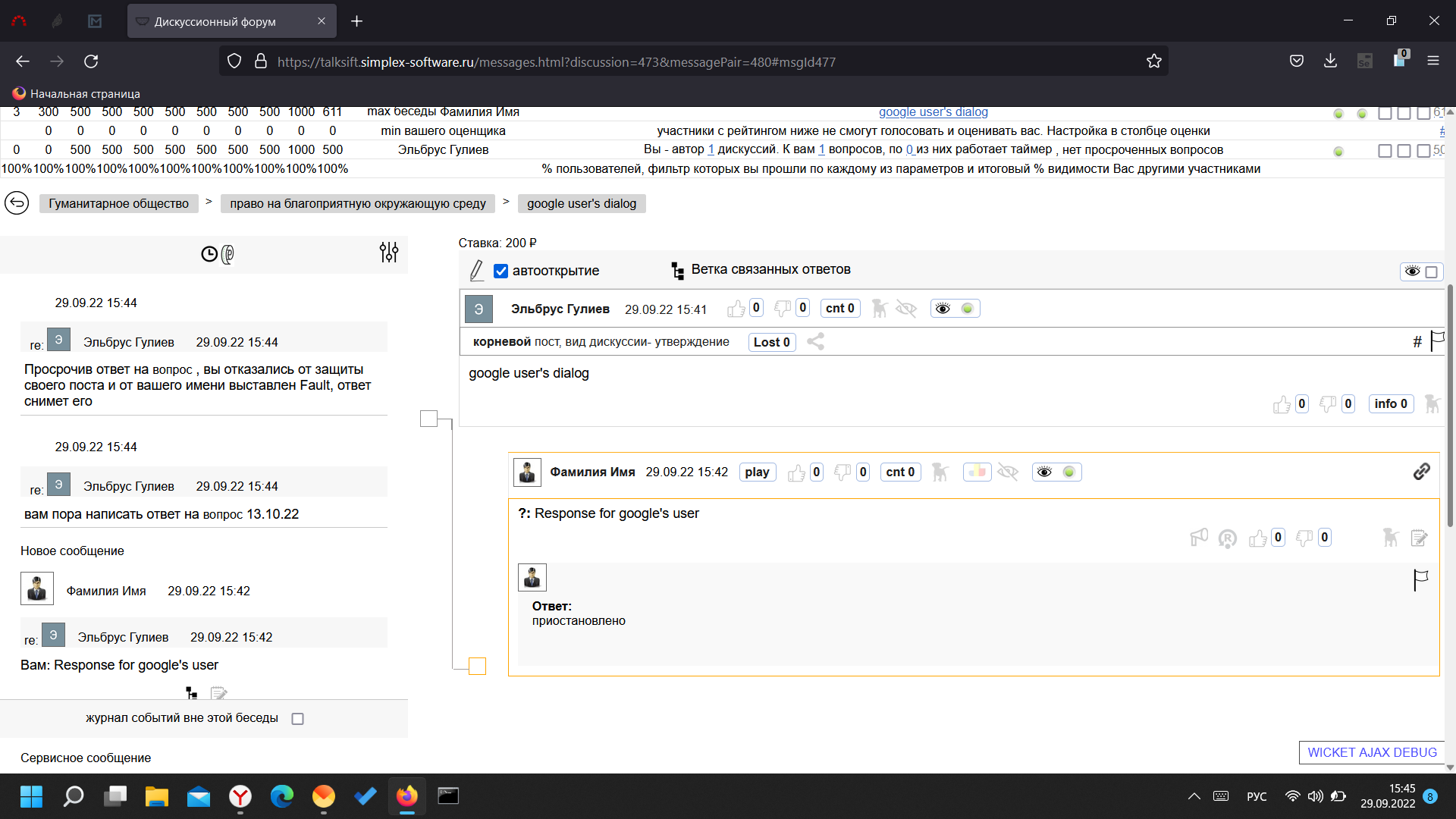Follow the google user's dialog link in top table

[x=933, y=112]
